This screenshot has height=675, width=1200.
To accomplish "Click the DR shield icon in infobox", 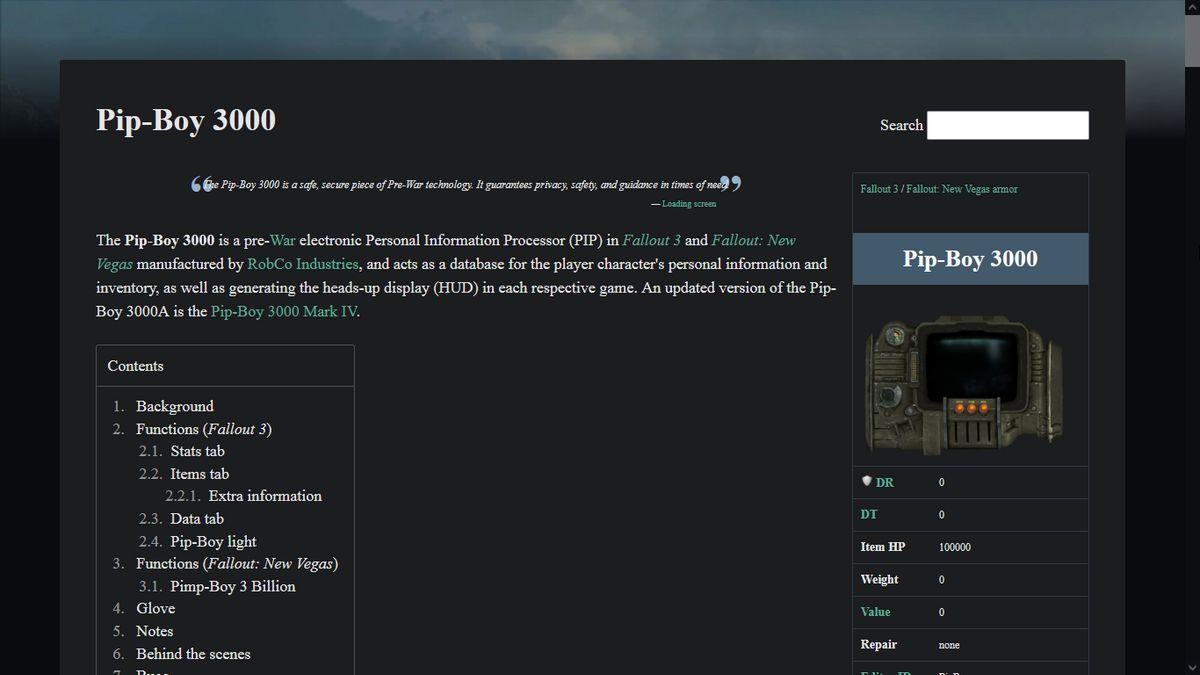I will click(x=867, y=481).
